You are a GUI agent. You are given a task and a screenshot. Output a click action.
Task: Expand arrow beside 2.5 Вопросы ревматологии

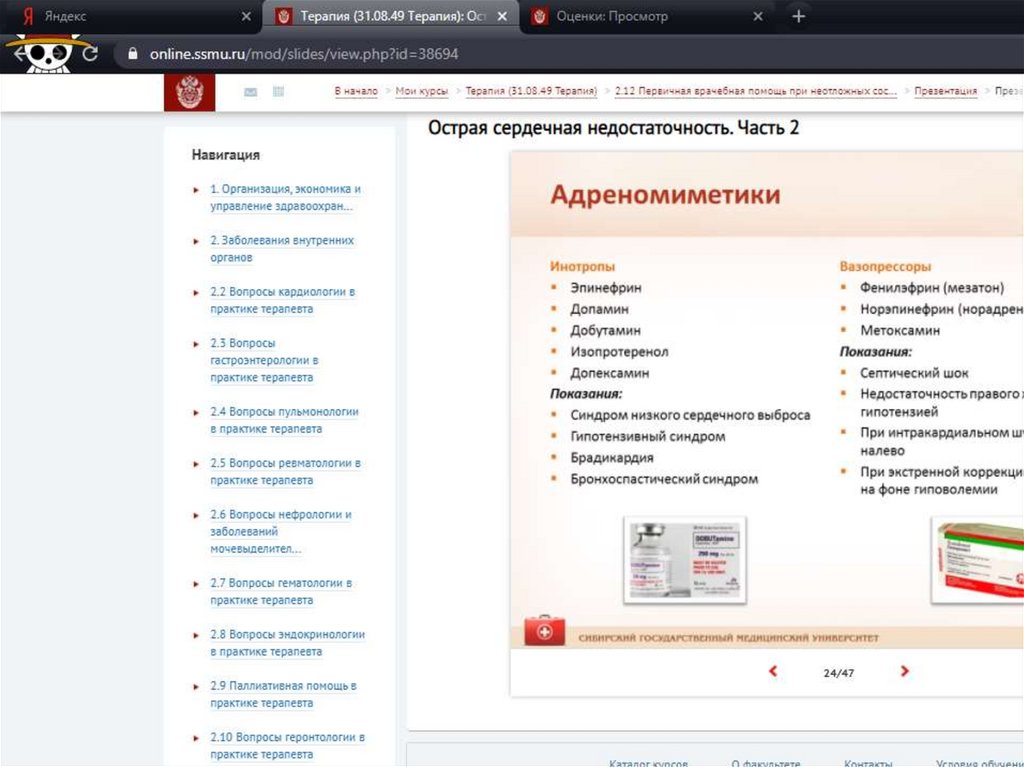coord(196,464)
